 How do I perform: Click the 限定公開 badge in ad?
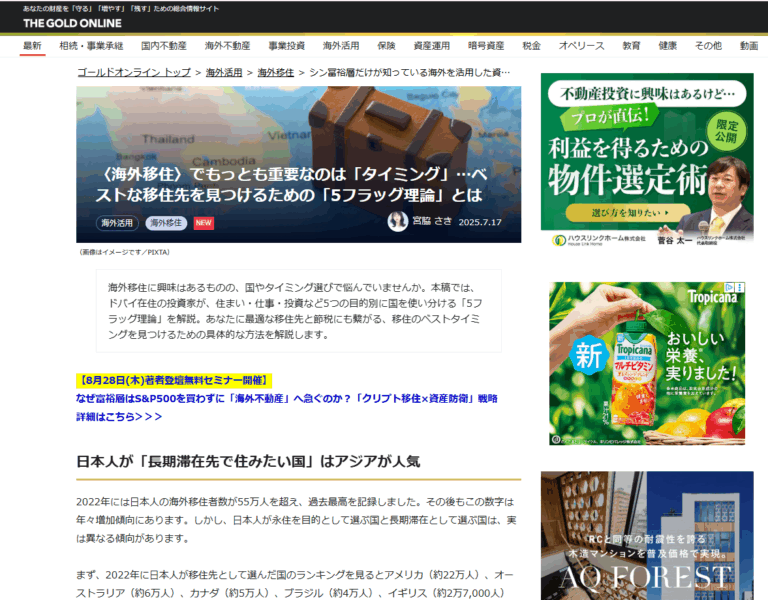pyautogui.click(x=726, y=132)
